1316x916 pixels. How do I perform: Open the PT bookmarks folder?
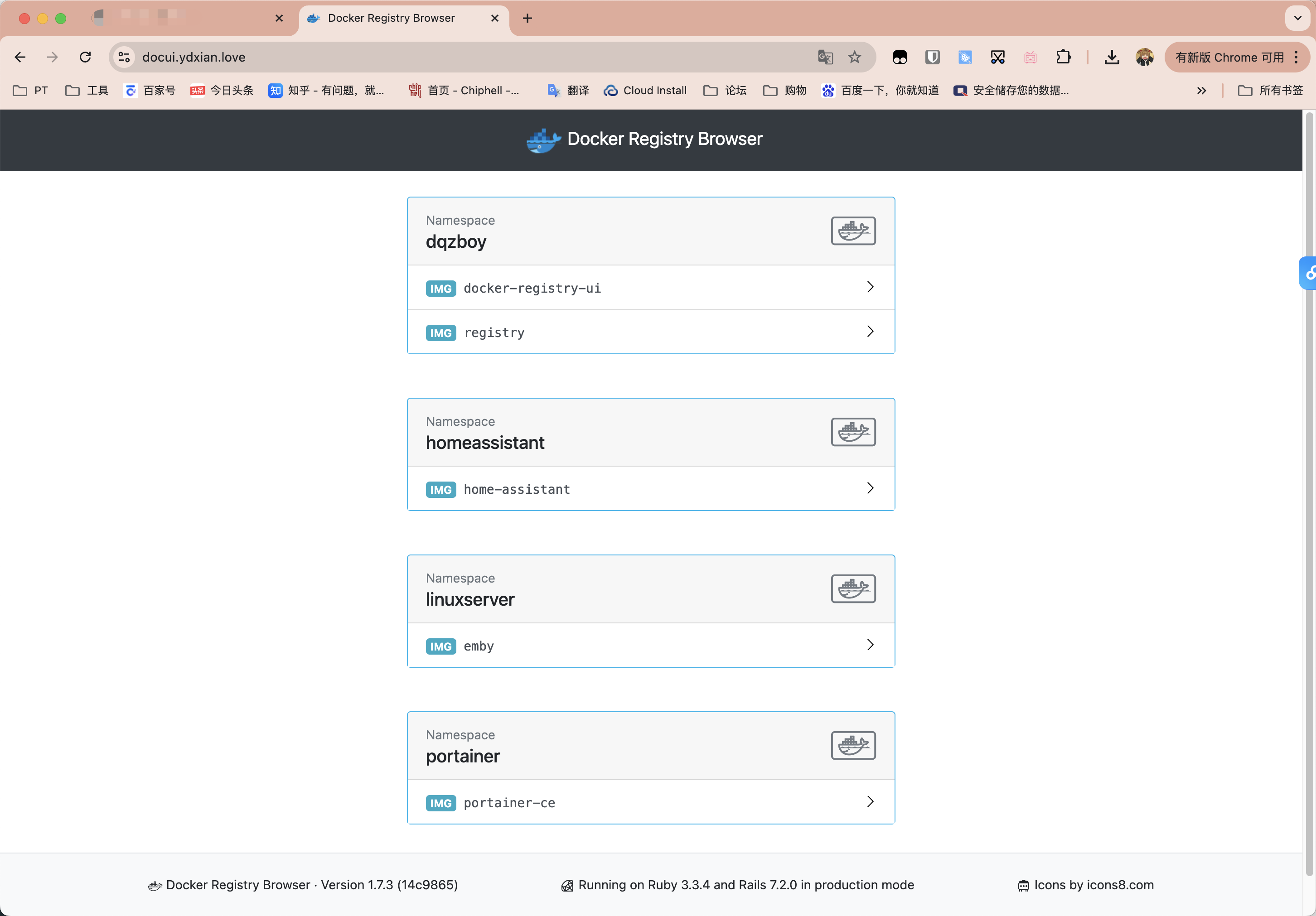[31, 91]
